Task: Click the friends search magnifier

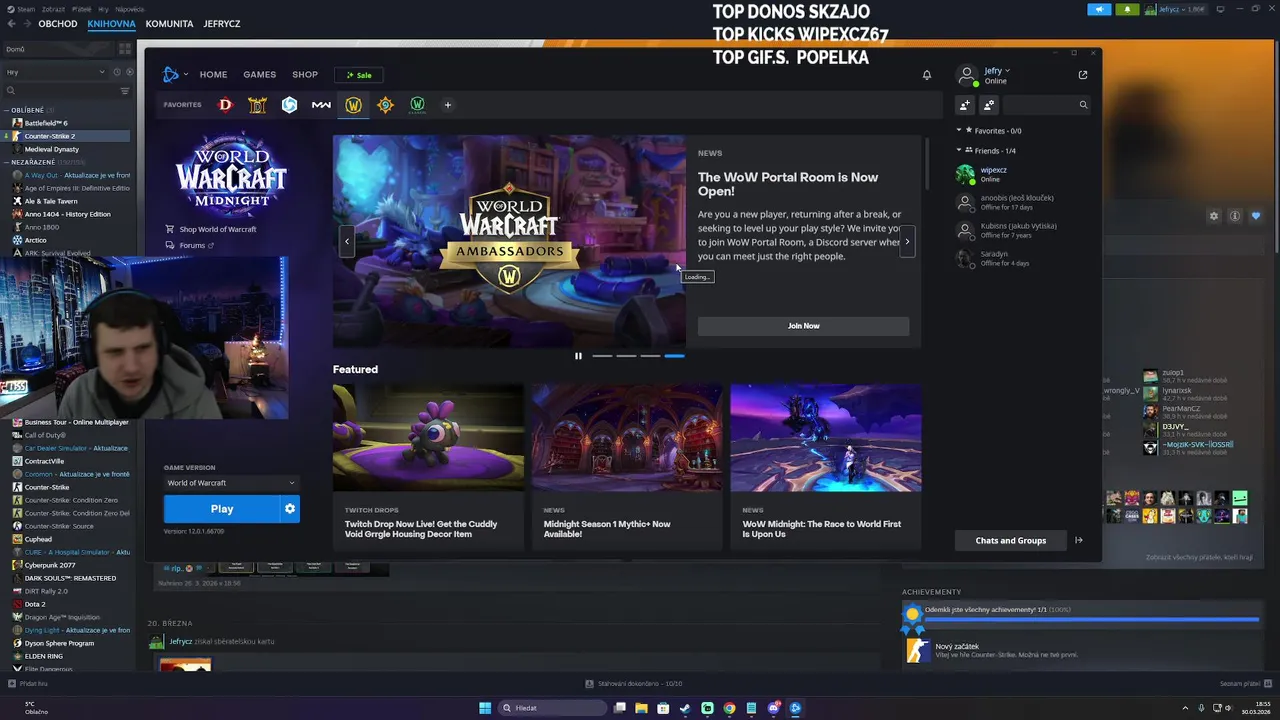Action: pyautogui.click(x=1083, y=105)
